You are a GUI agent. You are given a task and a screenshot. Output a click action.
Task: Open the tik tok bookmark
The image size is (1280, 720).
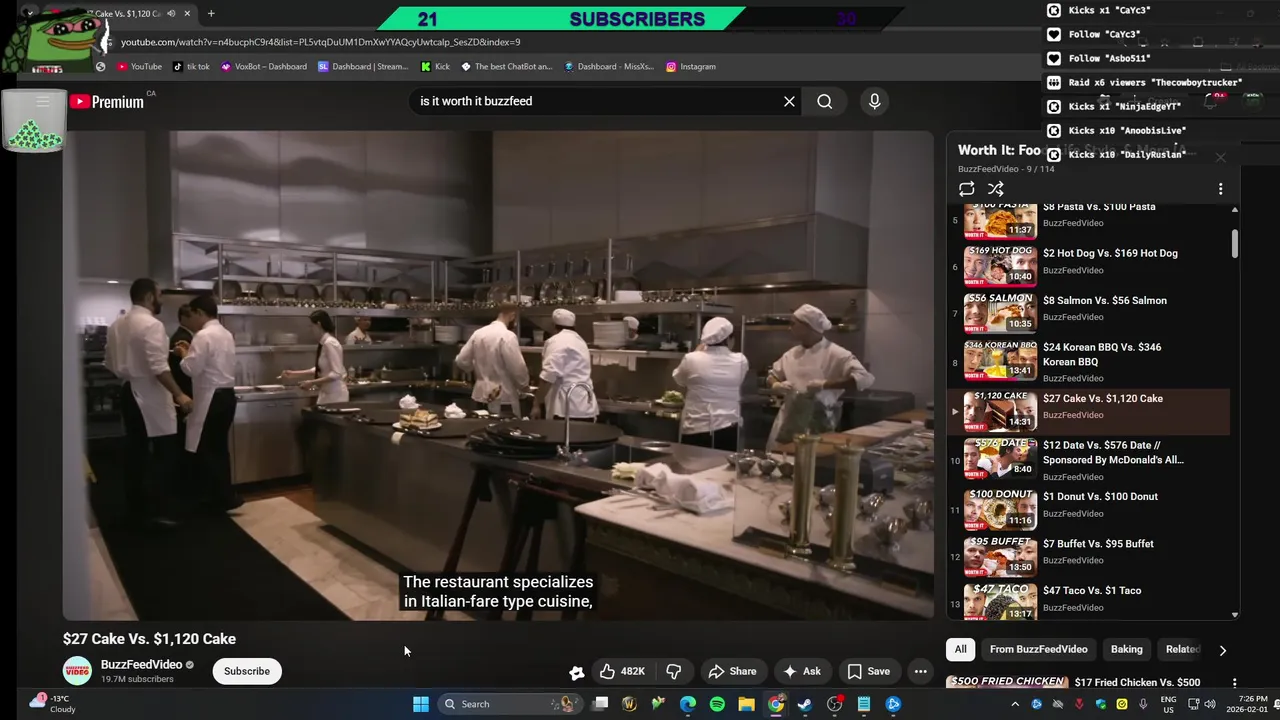pyautogui.click(x=191, y=66)
